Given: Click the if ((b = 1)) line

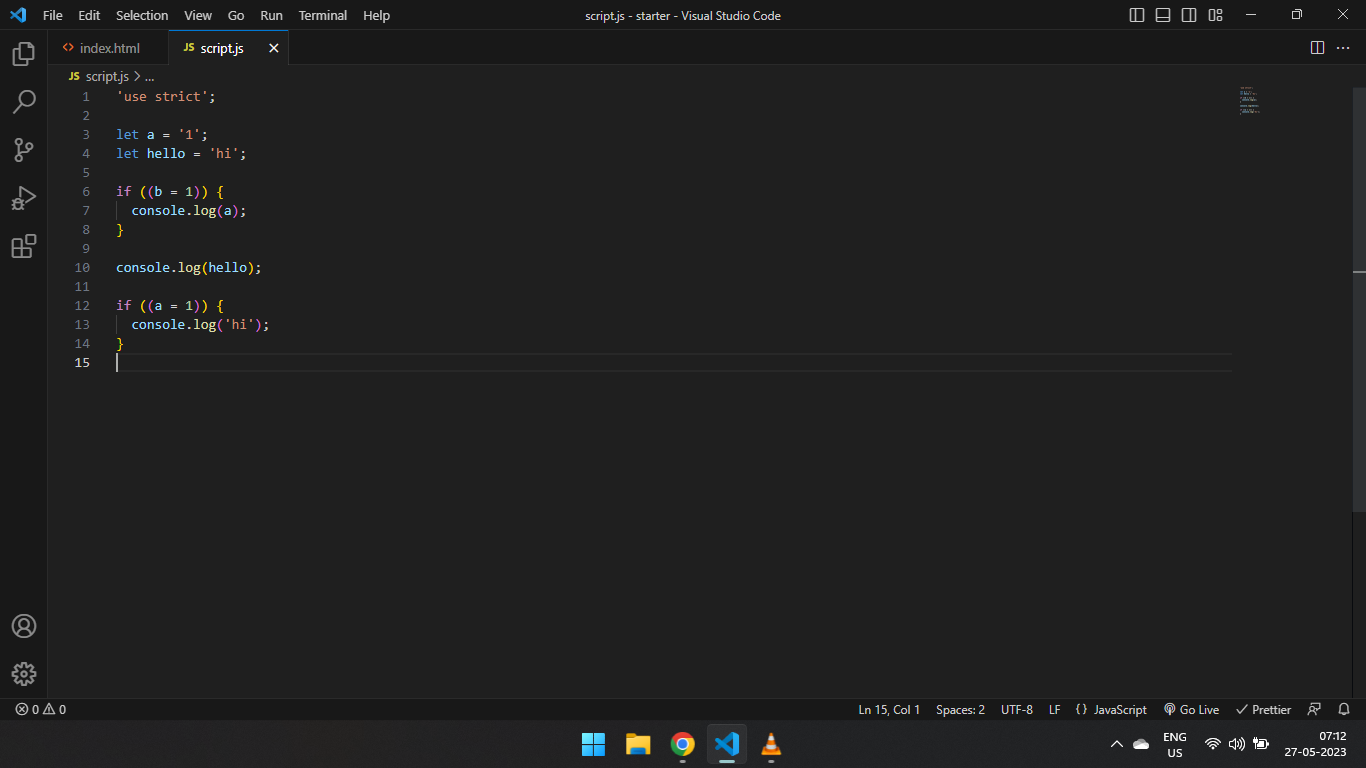Looking at the screenshot, I should (x=169, y=192).
